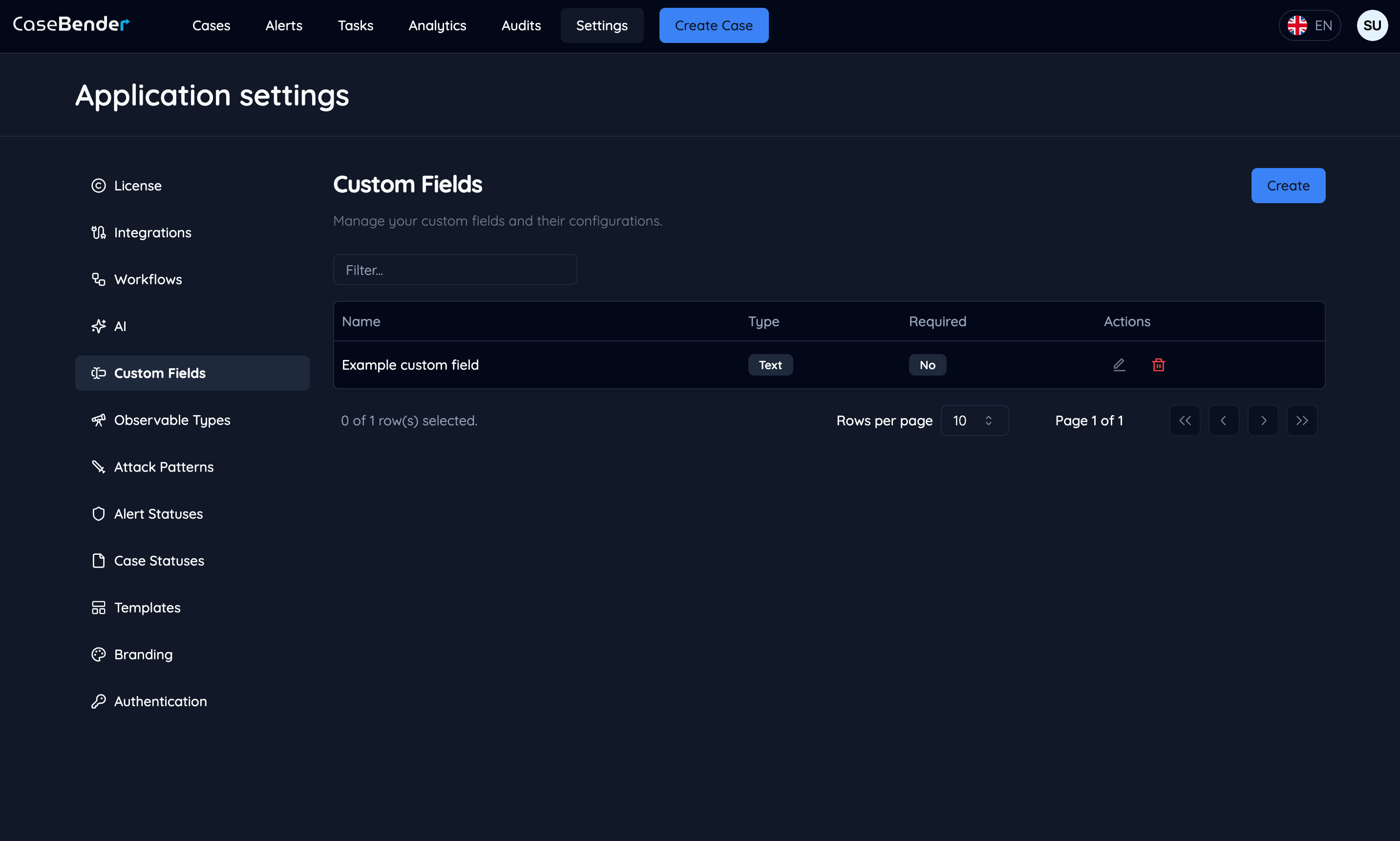Click the AI sparkle icon in sidebar
Image resolution: width=1400 pixels, height=841 pixels.
(98, 326)
